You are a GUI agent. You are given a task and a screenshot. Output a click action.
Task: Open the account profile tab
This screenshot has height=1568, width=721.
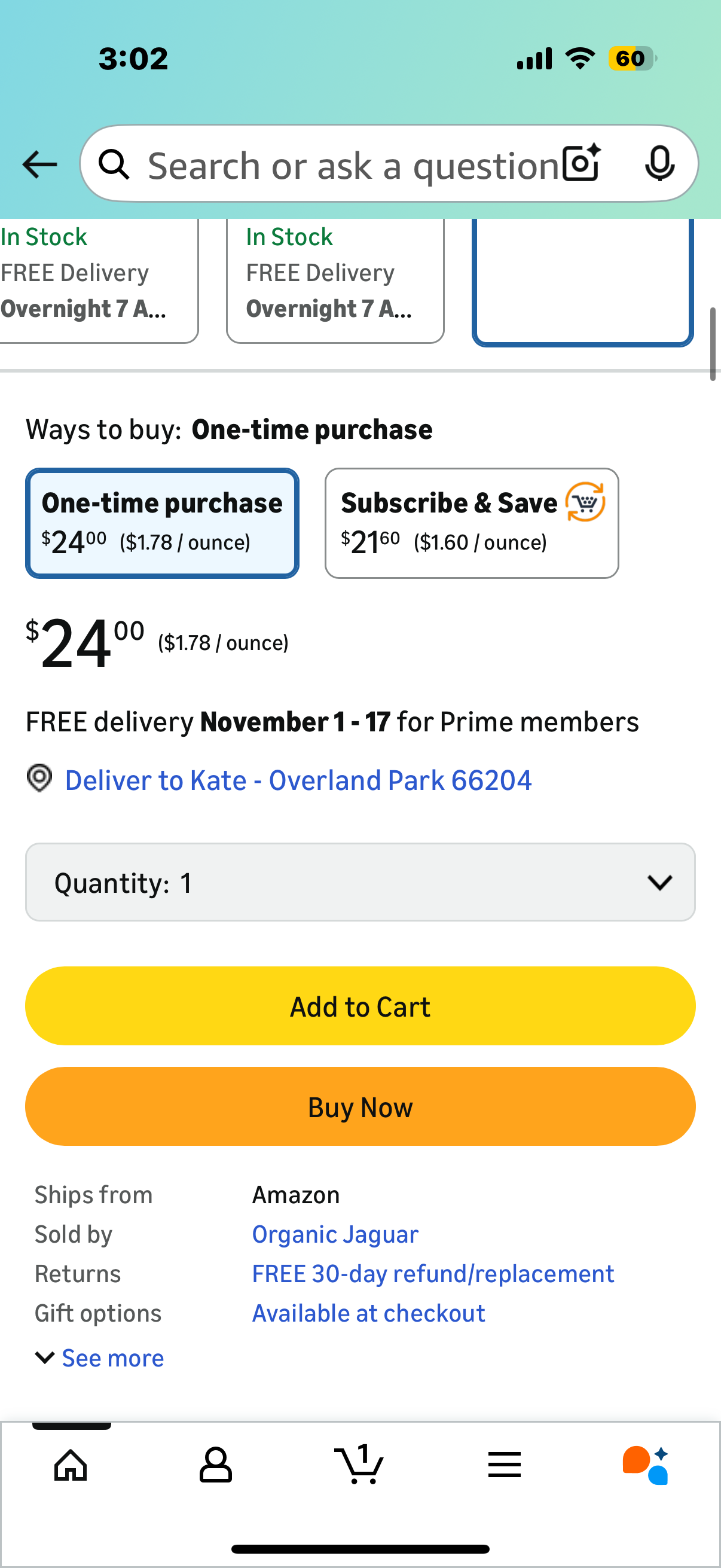click(x=215, y=1465)
